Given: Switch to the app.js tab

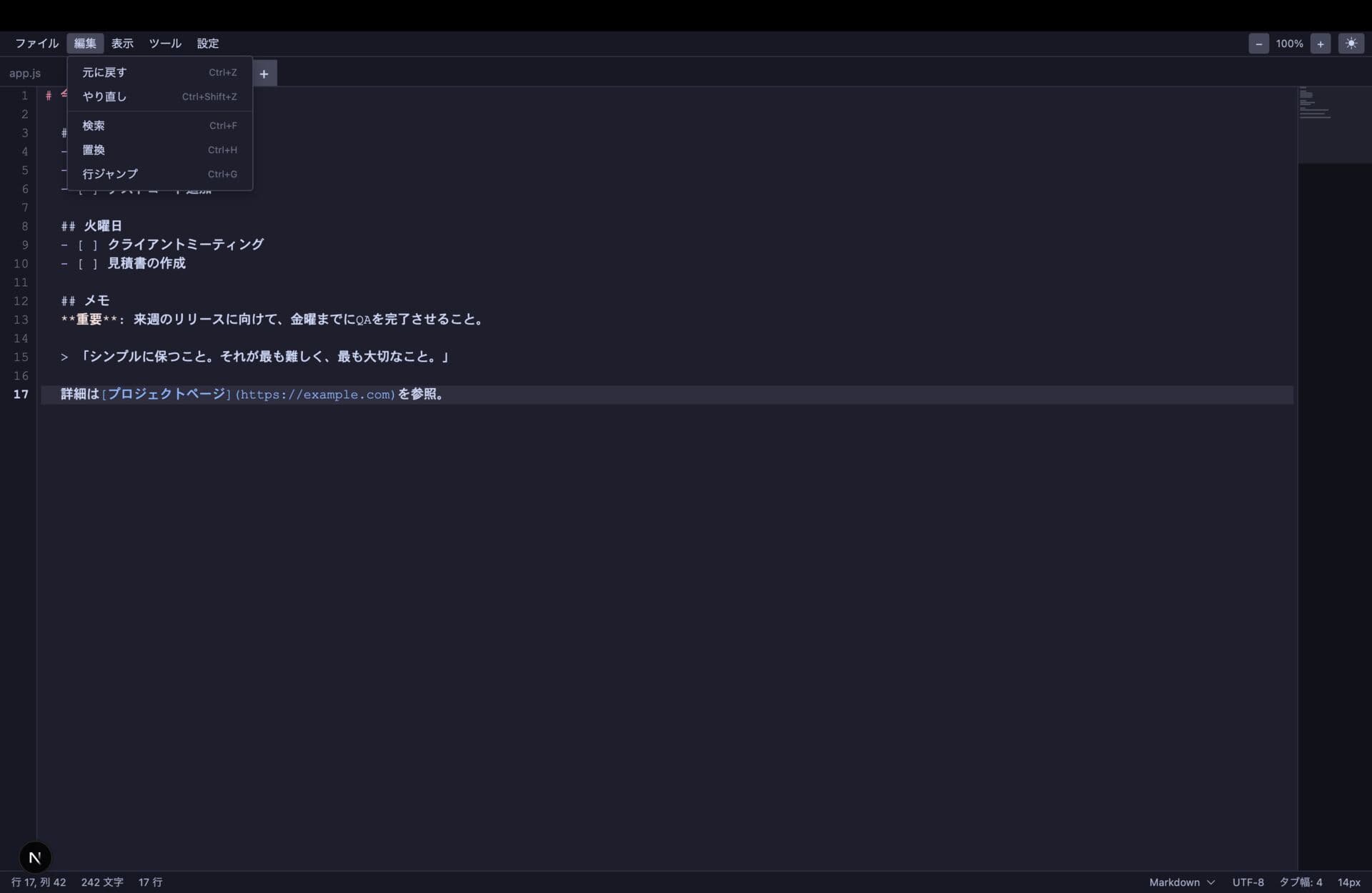Looking at the screenshot, I should tap(25, 73).
